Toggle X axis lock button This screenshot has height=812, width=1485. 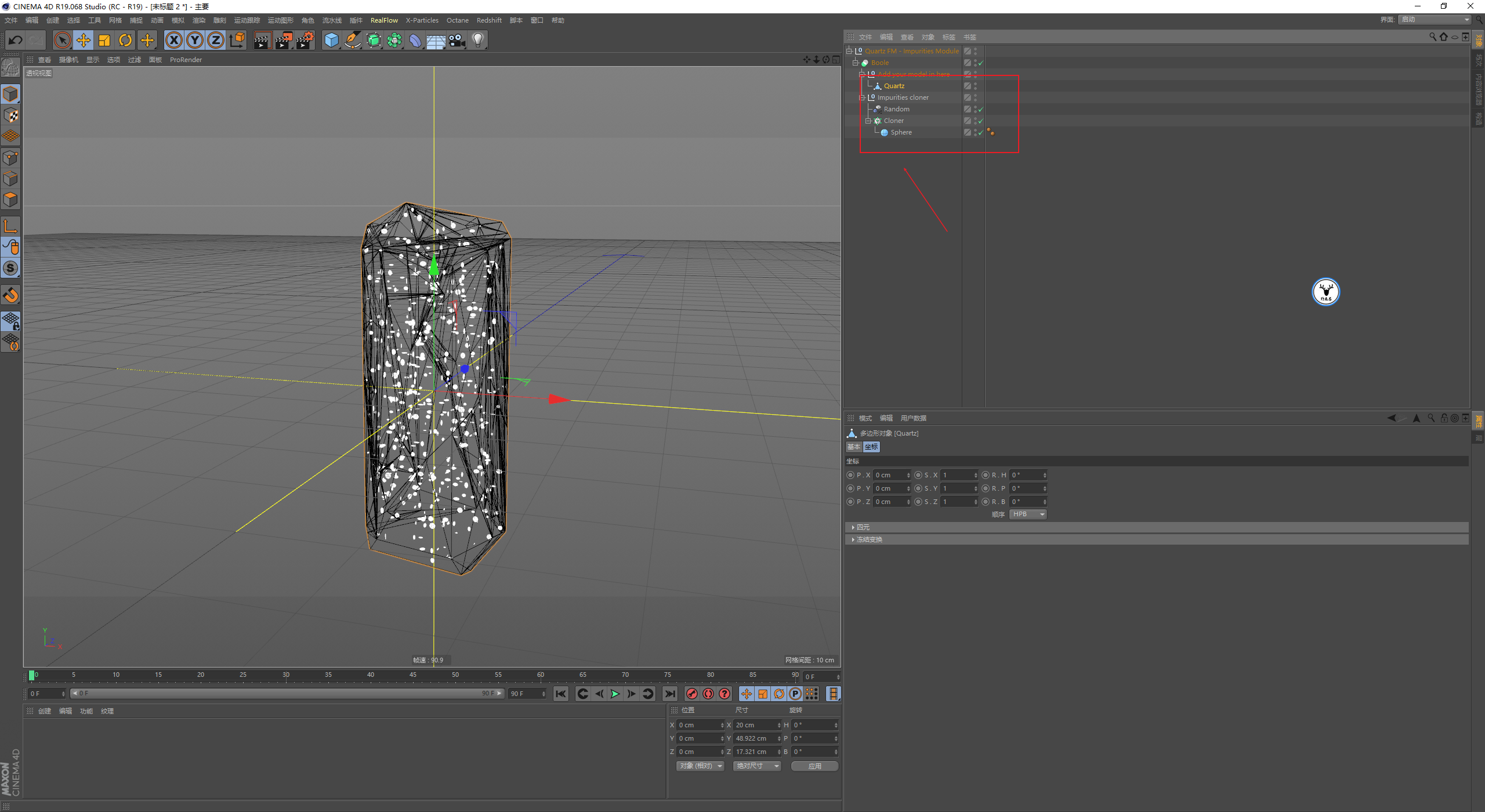click(x=173, y=40)
